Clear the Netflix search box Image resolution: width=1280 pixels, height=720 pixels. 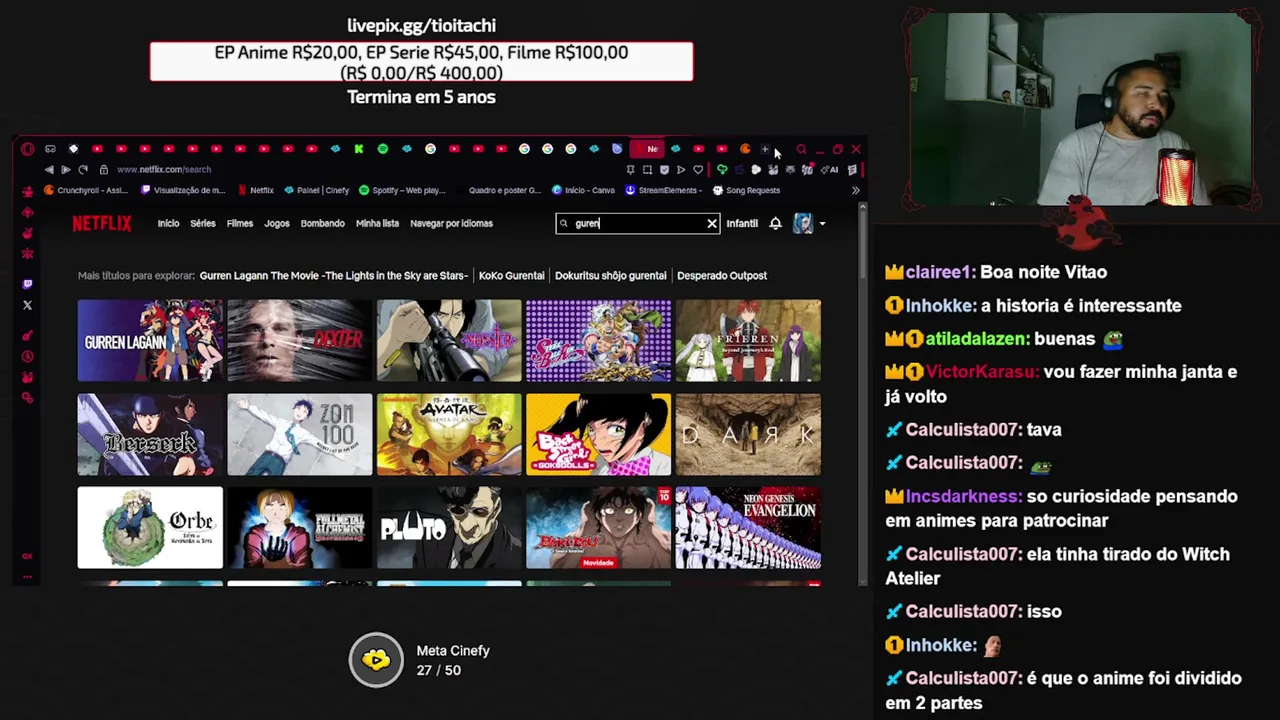[x=712, y=224]
